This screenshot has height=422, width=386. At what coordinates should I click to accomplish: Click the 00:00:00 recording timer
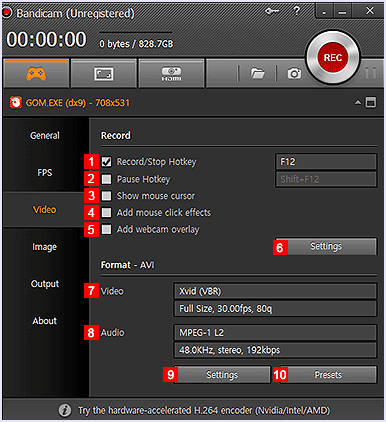(x=46, y=39)
